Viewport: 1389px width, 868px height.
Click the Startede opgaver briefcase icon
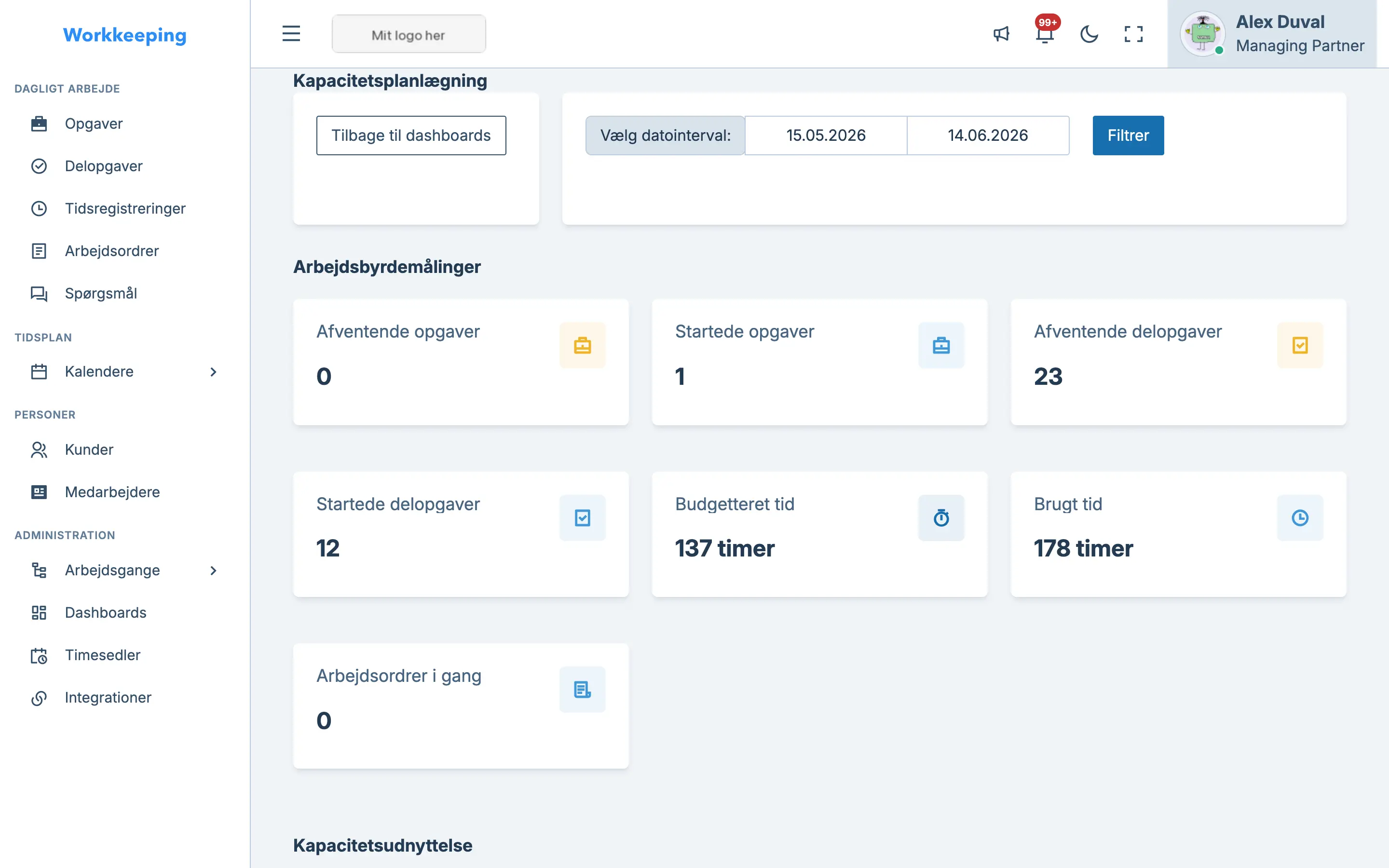[941, 345]
